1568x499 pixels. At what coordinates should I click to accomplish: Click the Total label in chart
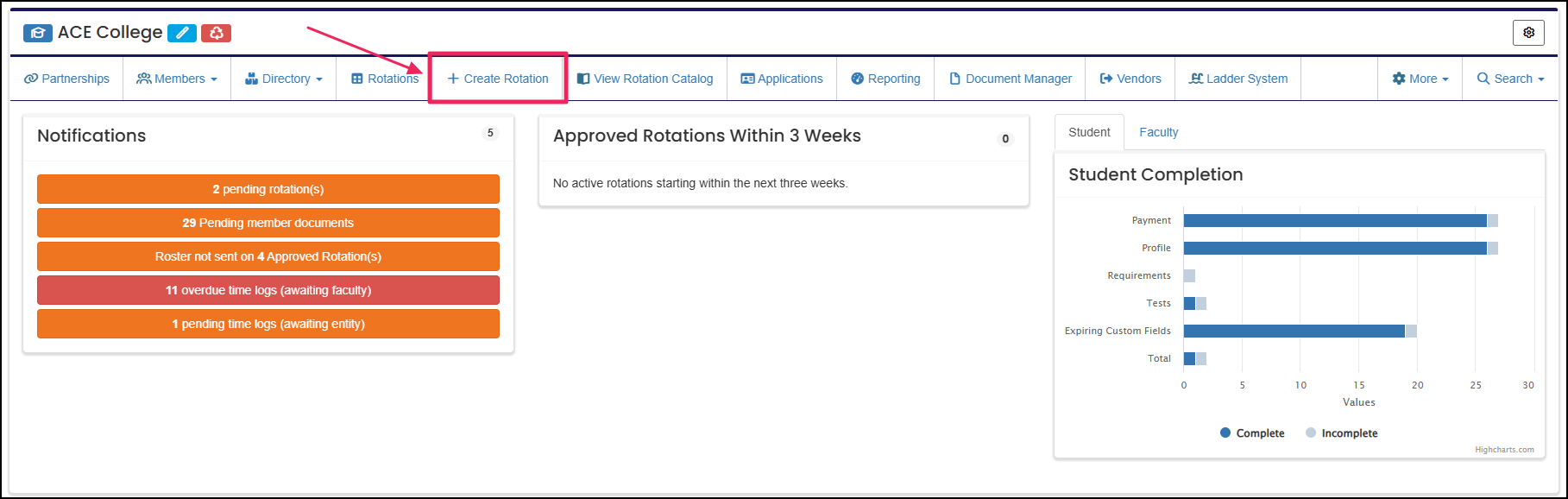coord(1159,358)
